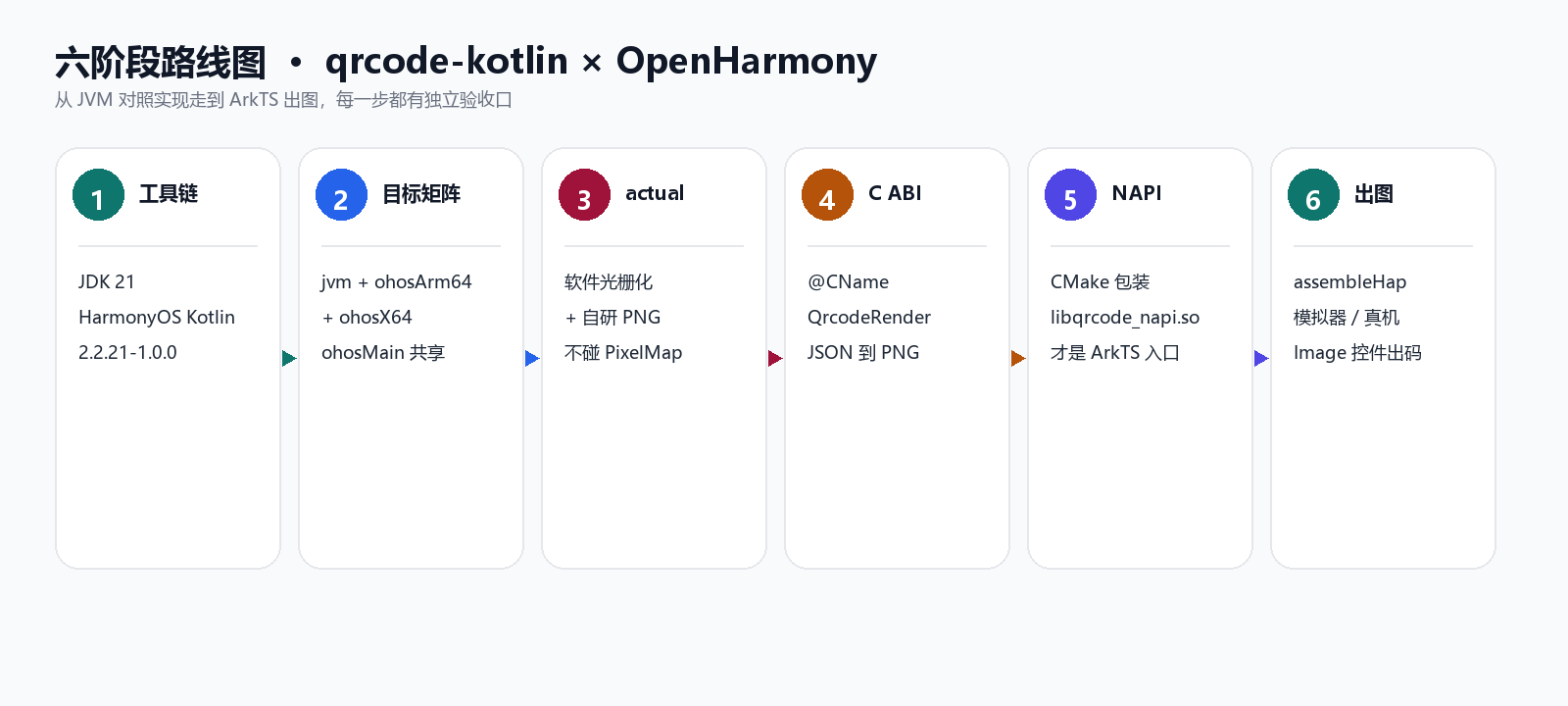This screenshot has width=1568, height=706.
Task: Click the 六阶段路线图 main title
Action: [161, 62]
